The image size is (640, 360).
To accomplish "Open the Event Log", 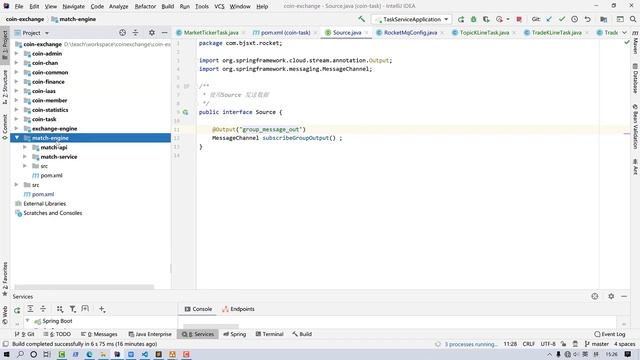I will click(x=610, y=334).
